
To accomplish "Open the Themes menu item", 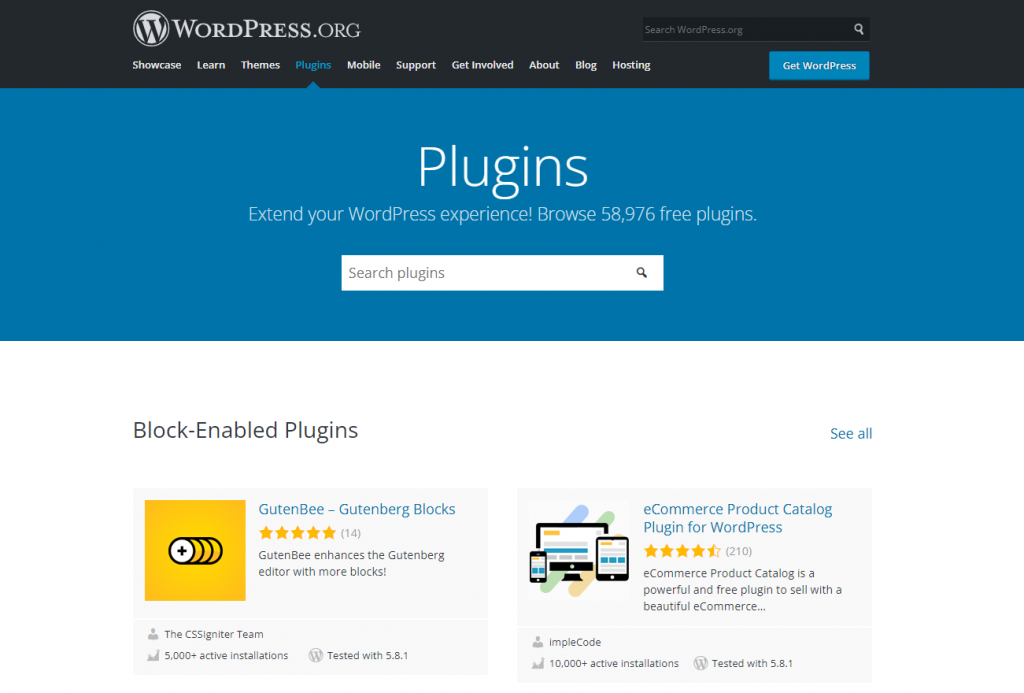I will [260, 65].
